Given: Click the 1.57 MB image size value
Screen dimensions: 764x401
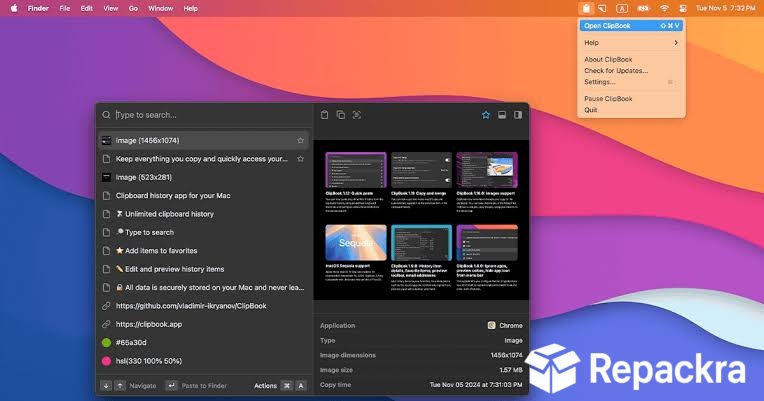Looking at the screenshot, I should (x=511, y=370).
